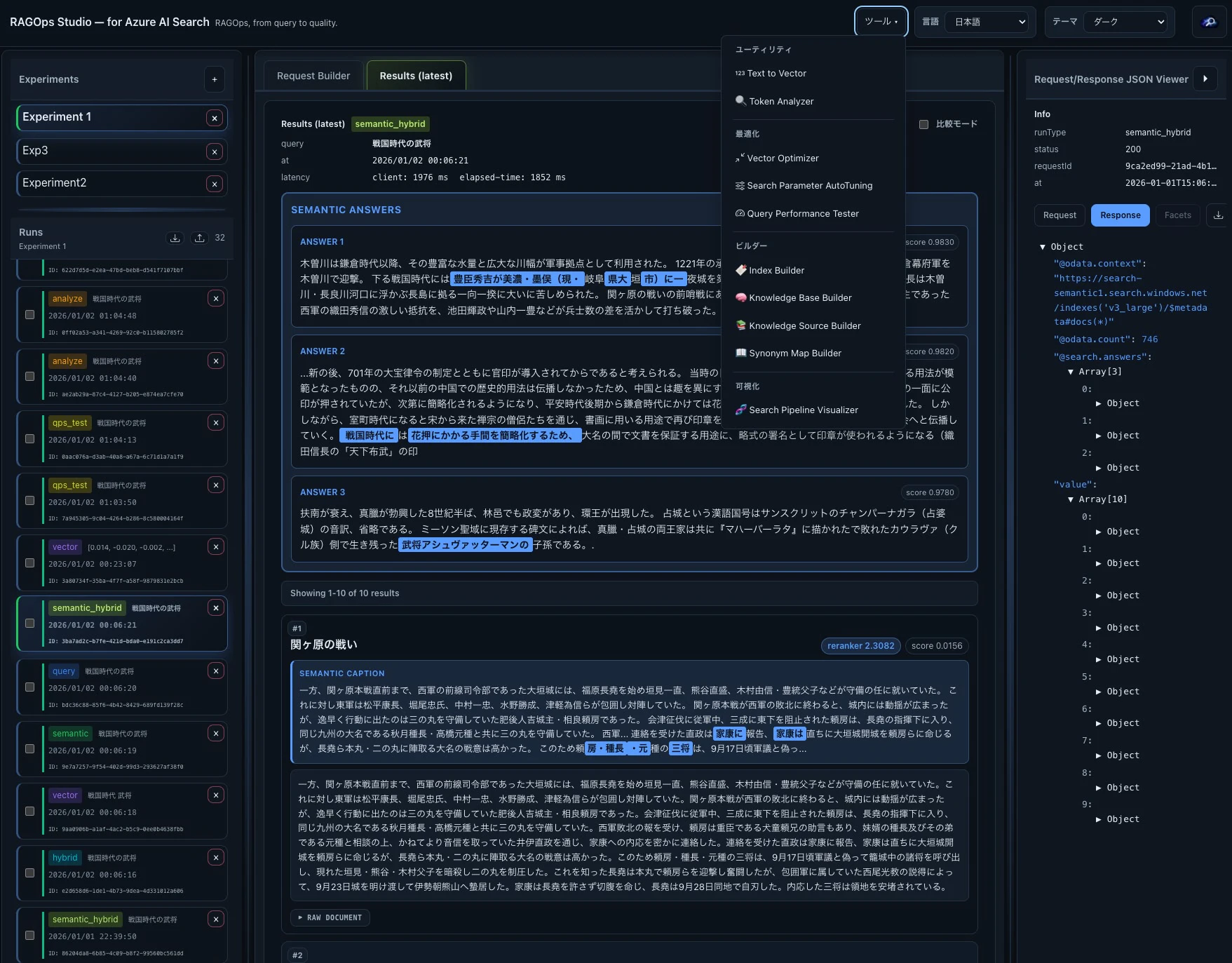Screen dimensions: 1232x963
Task: Open Synonym Map Builder from the menu
Action: coord(813,353)
